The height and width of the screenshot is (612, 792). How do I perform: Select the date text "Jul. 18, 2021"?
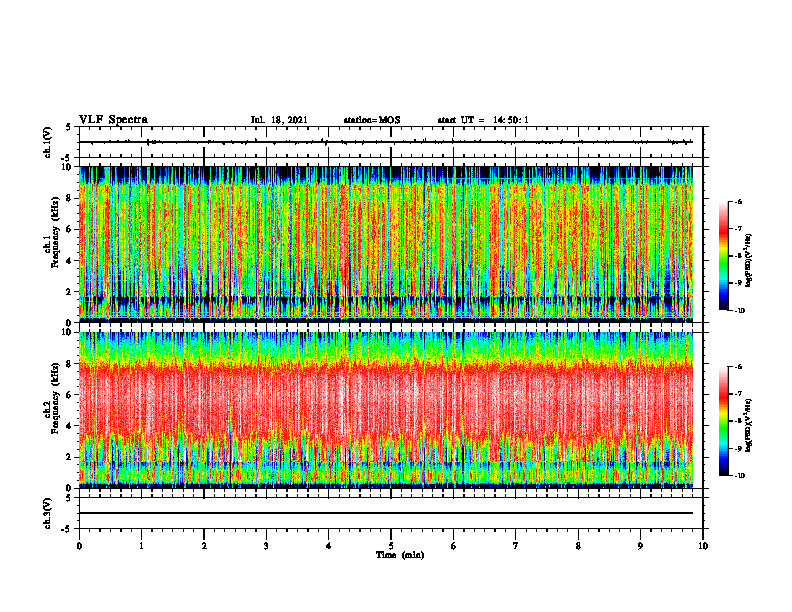click(279, 120)
